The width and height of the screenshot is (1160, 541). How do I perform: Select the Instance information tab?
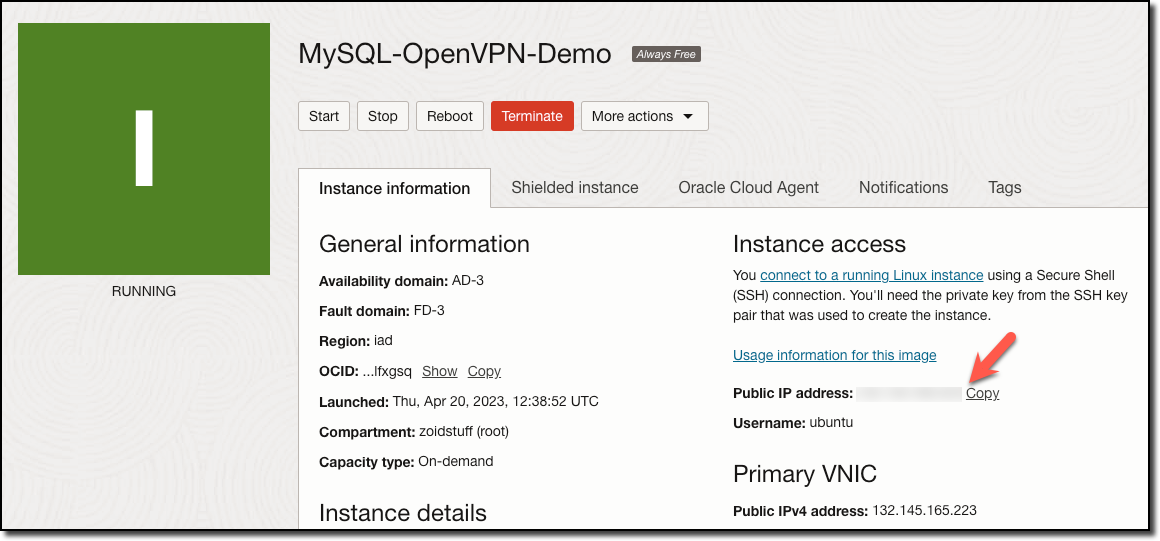[x=394, y=188]
